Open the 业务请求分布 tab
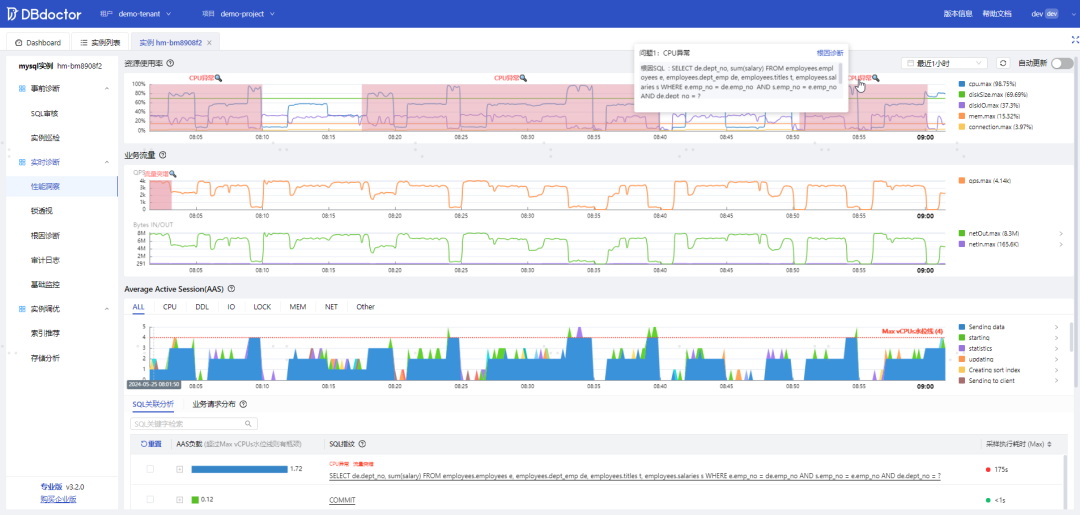Image resolution: width=1080 pixels, height=515 pixels. pyautogui.click(x=214, y=404)
